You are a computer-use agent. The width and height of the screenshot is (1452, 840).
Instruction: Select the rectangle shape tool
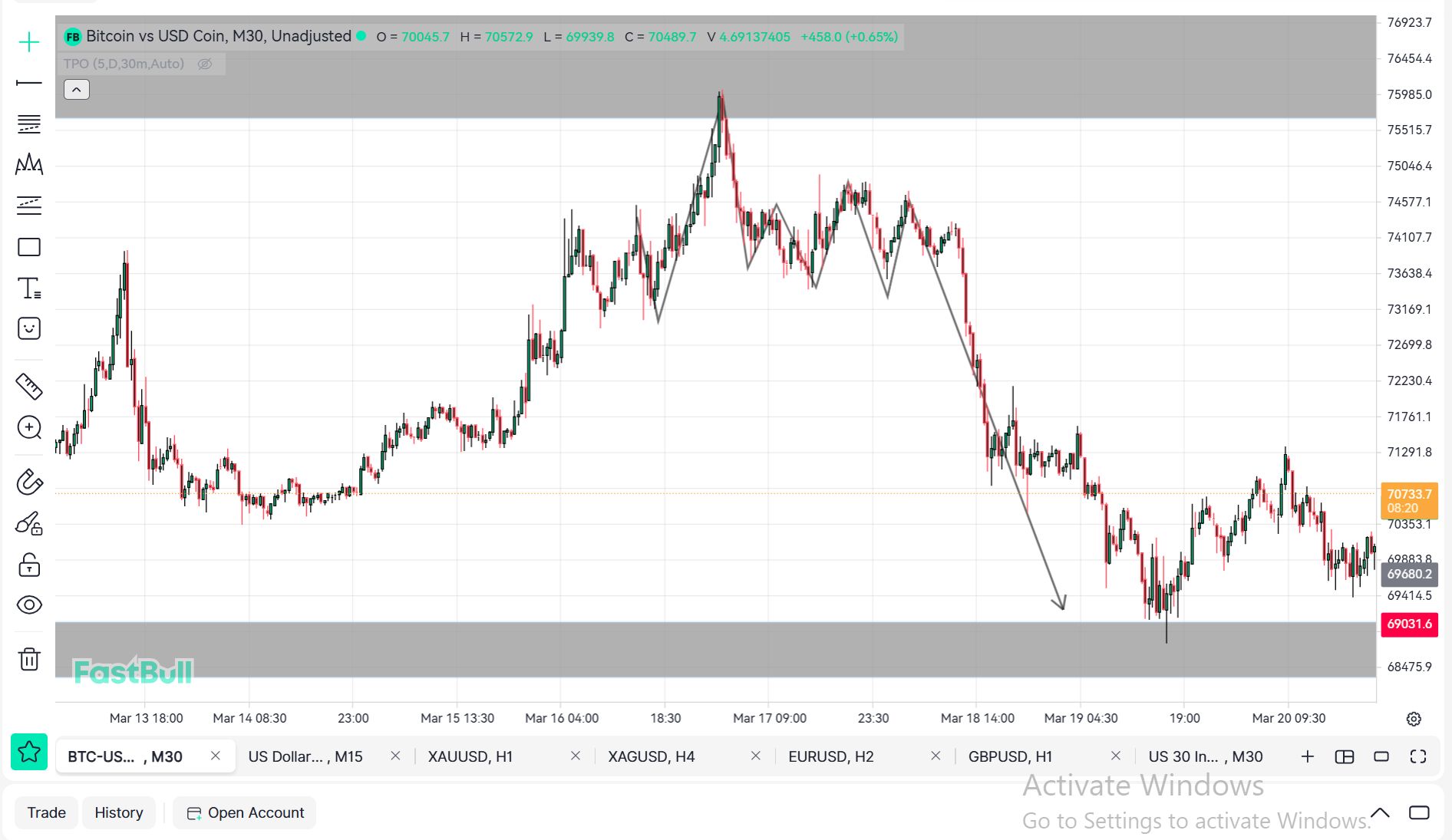pos(29,247)
